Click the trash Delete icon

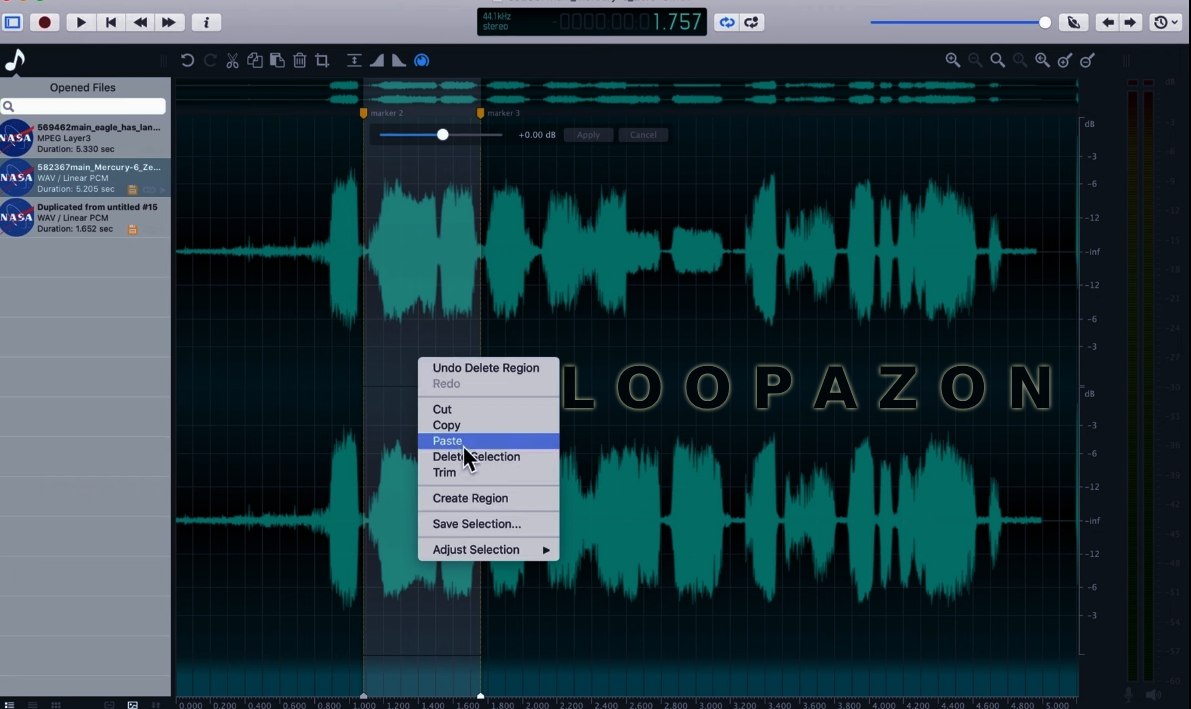pyautogui.click(x=299, y=60)
